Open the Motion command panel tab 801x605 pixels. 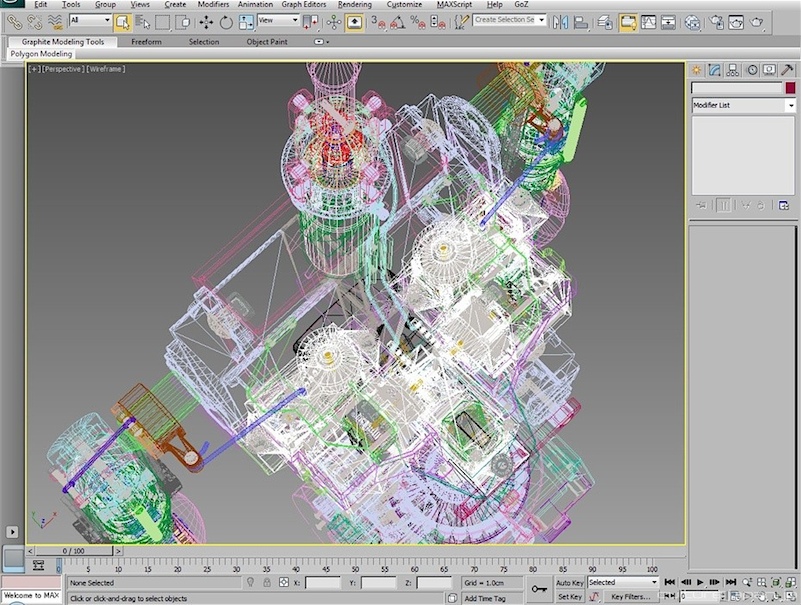pos(751,70)
